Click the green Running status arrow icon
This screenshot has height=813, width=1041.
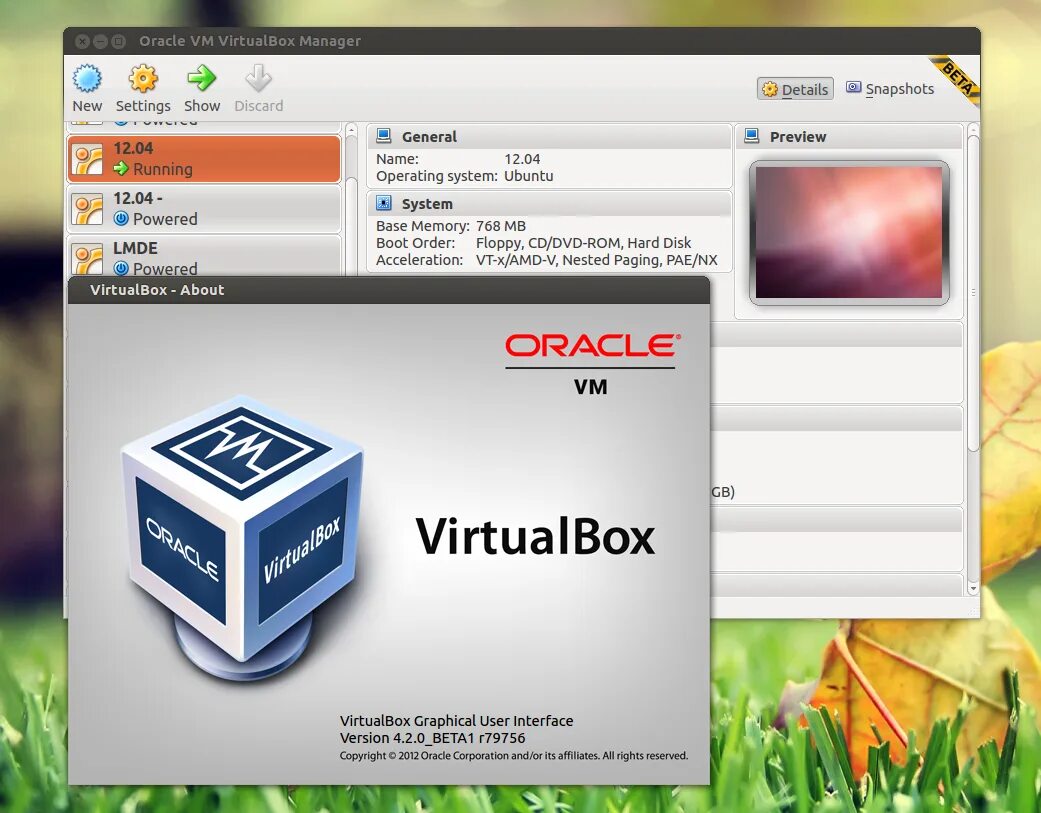(x=121, y=169)
